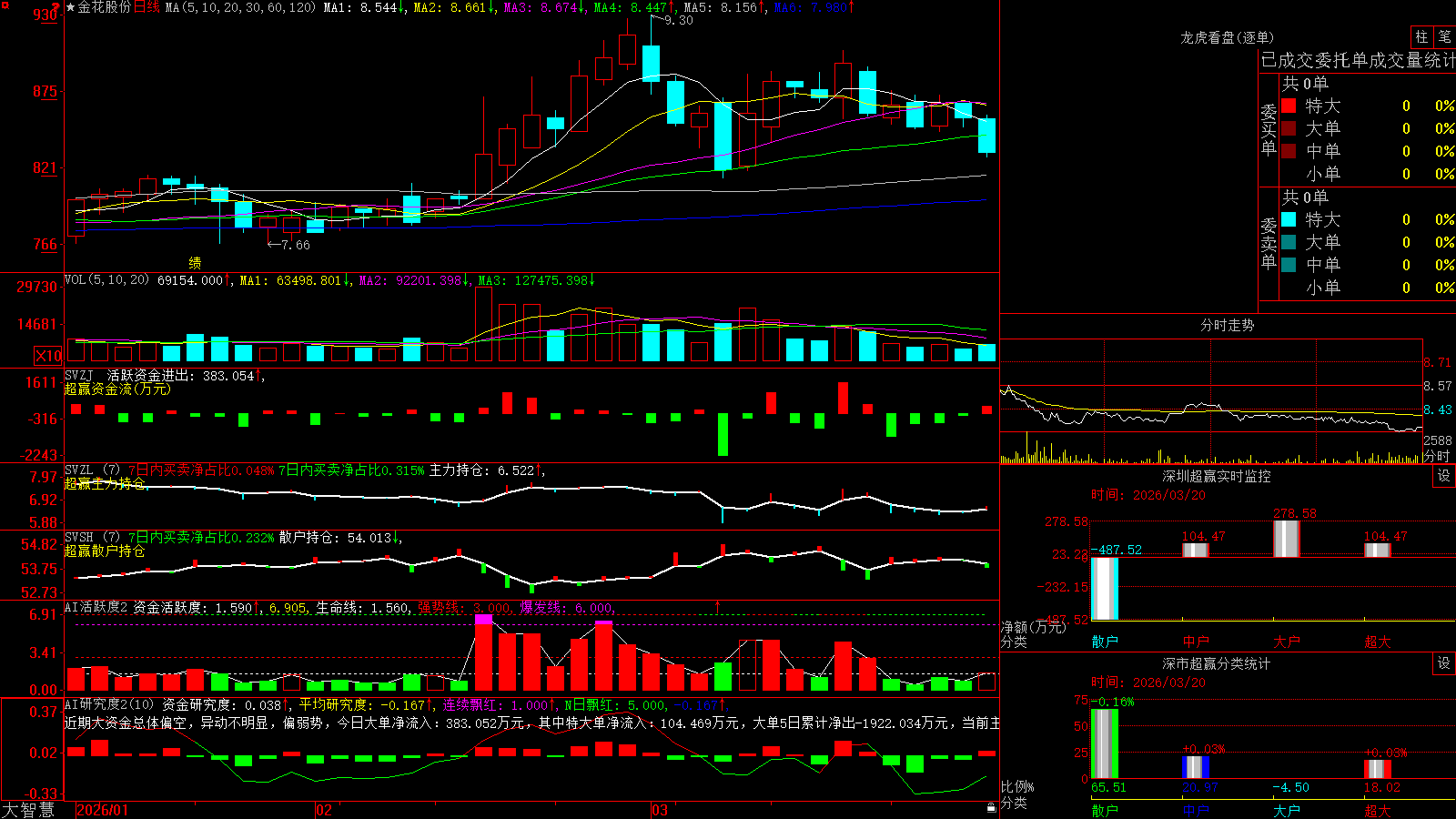1456x819 pixels.
Task: Jump to the 03 month timeline marker
Action: (x=660, y=810)
